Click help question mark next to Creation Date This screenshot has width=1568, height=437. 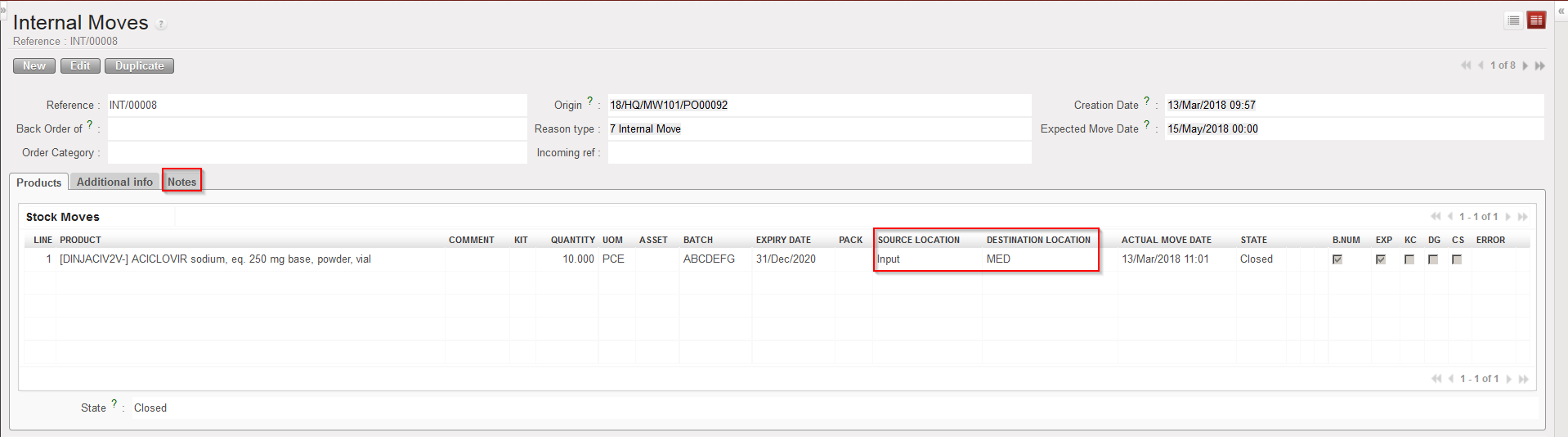pos(1146,101)
